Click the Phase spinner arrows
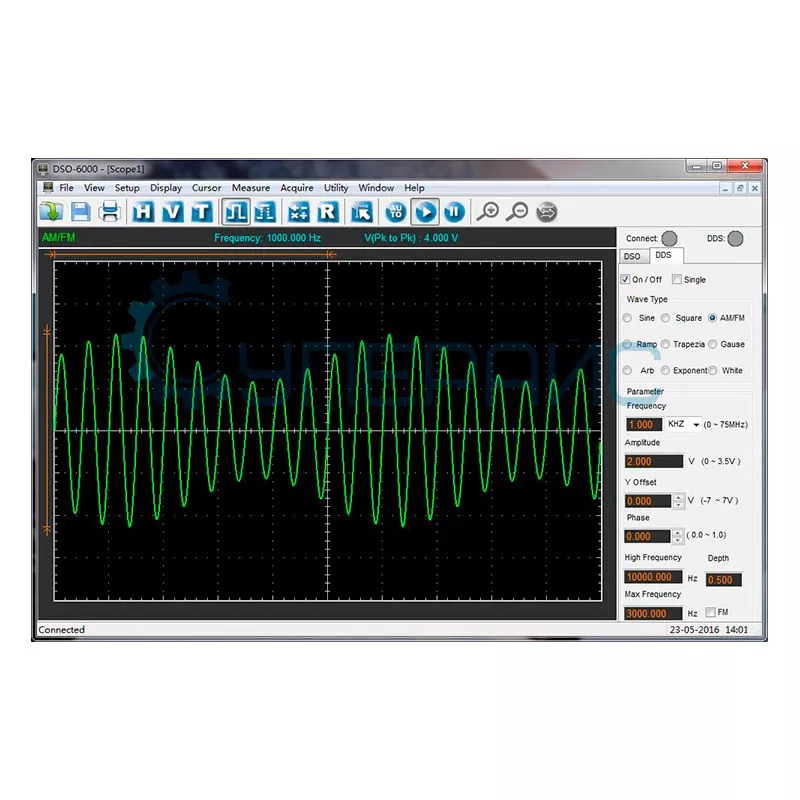The image size is (800, 800). pyautogui.click(x=678, y=536)
